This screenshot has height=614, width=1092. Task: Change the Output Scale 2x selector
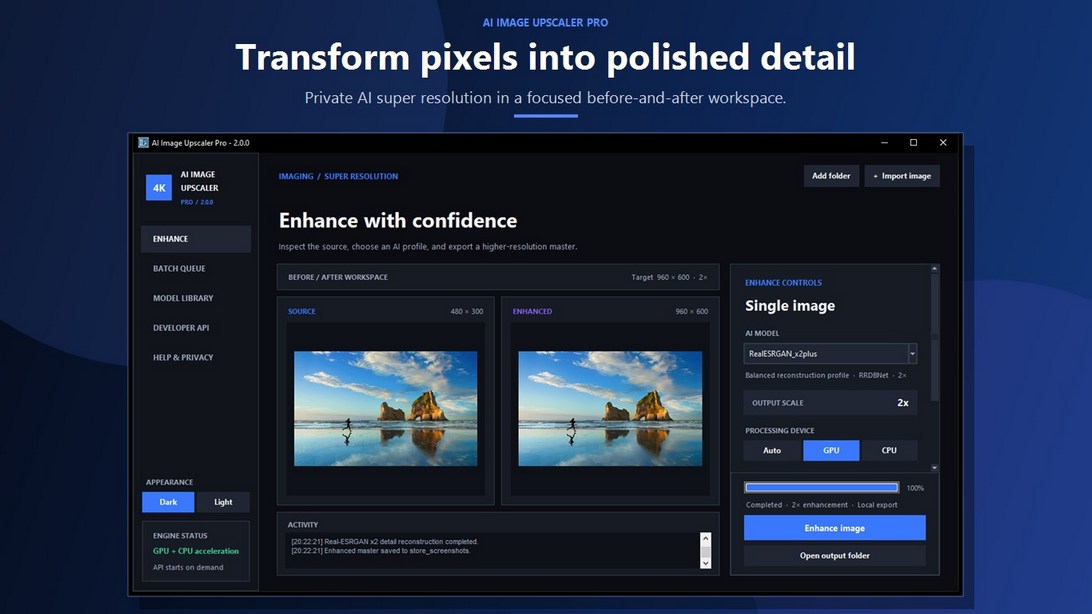click(830, 402)
